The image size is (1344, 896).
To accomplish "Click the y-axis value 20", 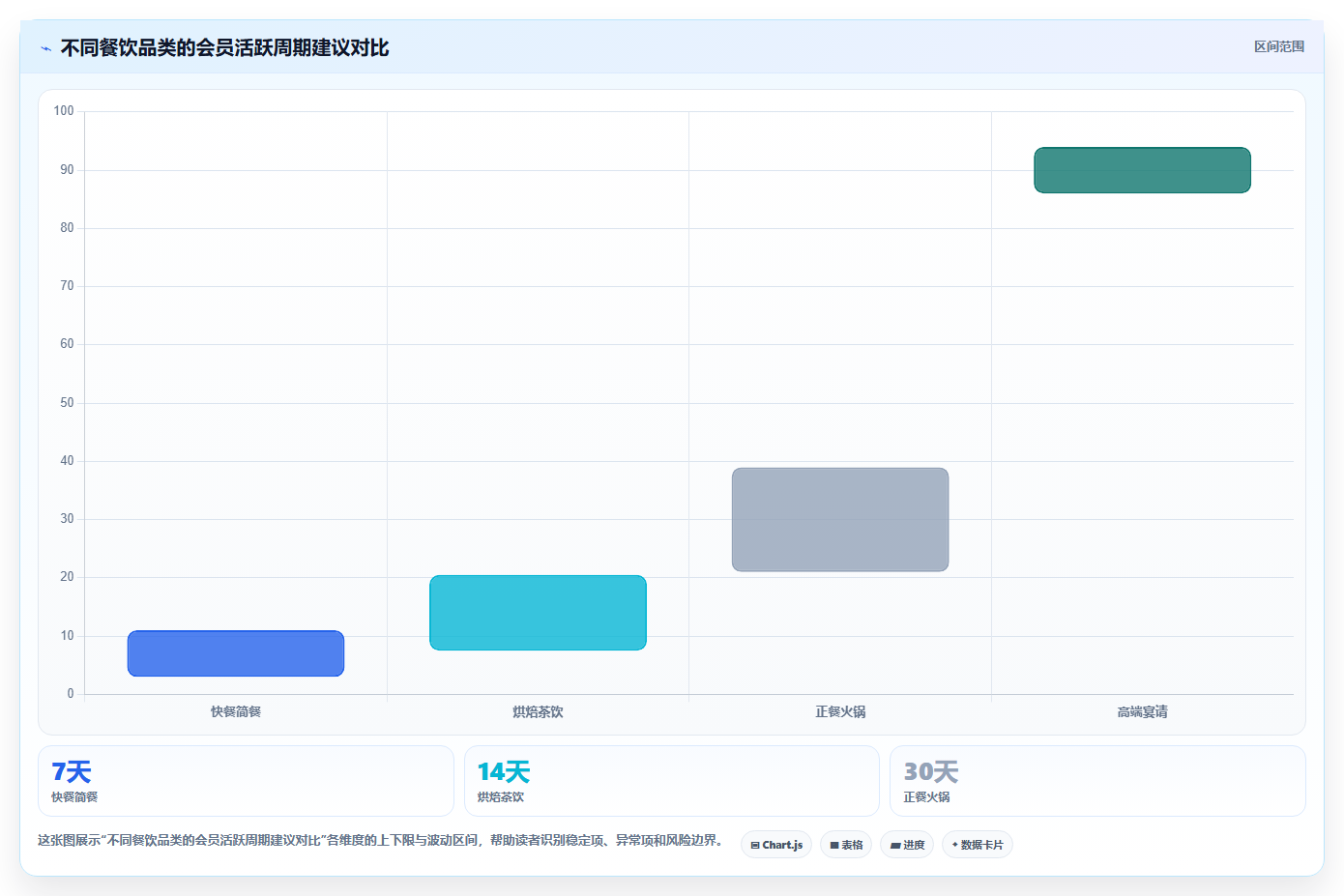I will click(x=67, y=577).
